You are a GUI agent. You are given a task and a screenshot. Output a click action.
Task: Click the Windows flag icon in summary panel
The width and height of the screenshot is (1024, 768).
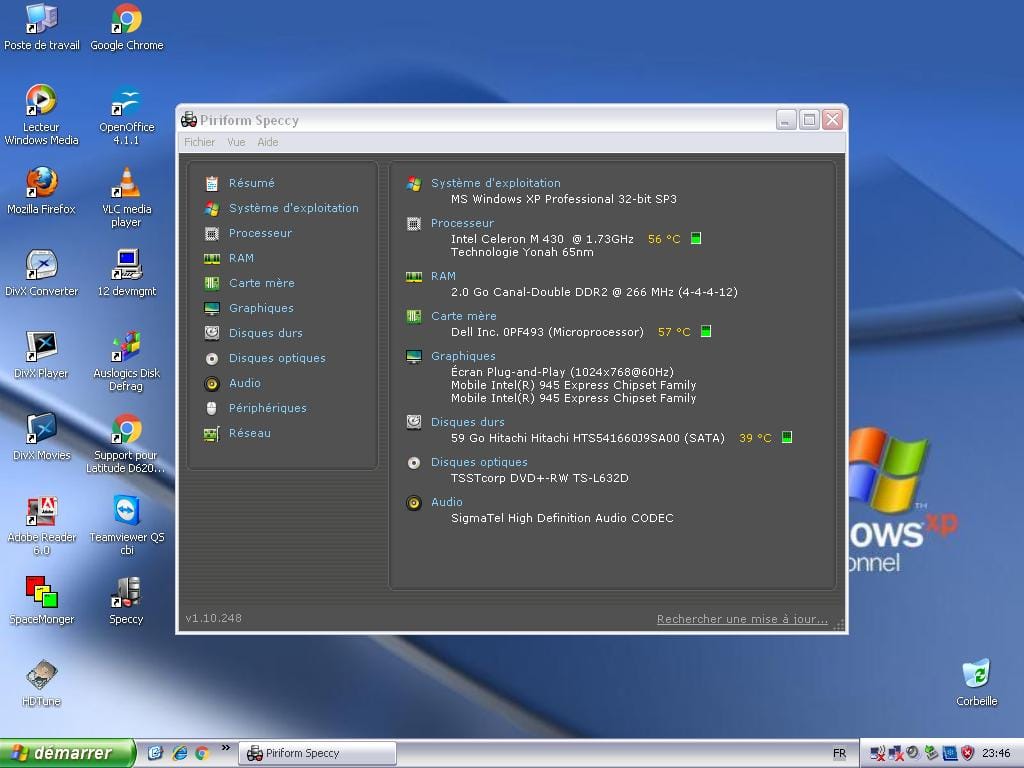413,184
